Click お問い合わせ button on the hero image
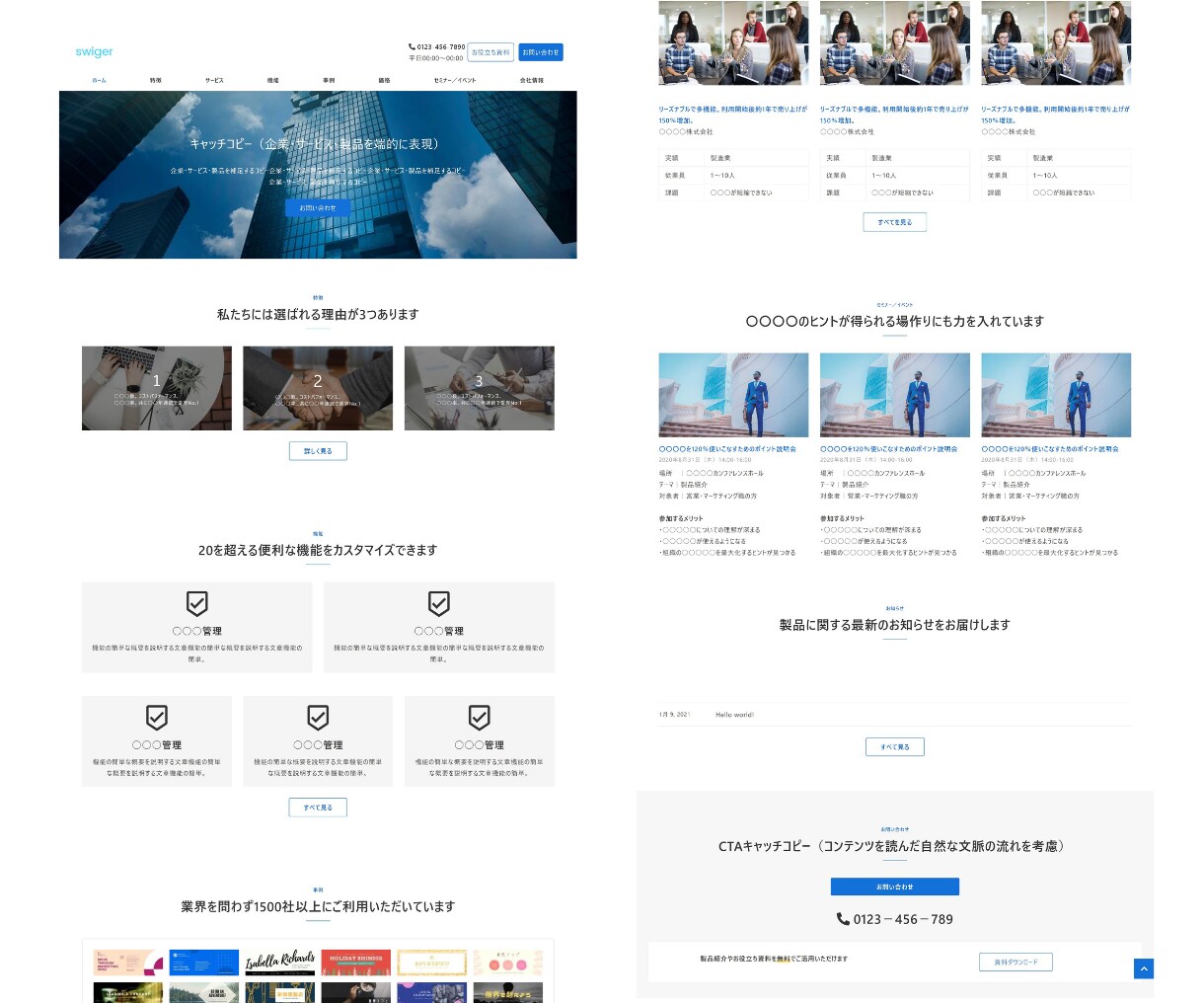The width and height of the screenshot is (1204, 1003). tap(318, 208)
